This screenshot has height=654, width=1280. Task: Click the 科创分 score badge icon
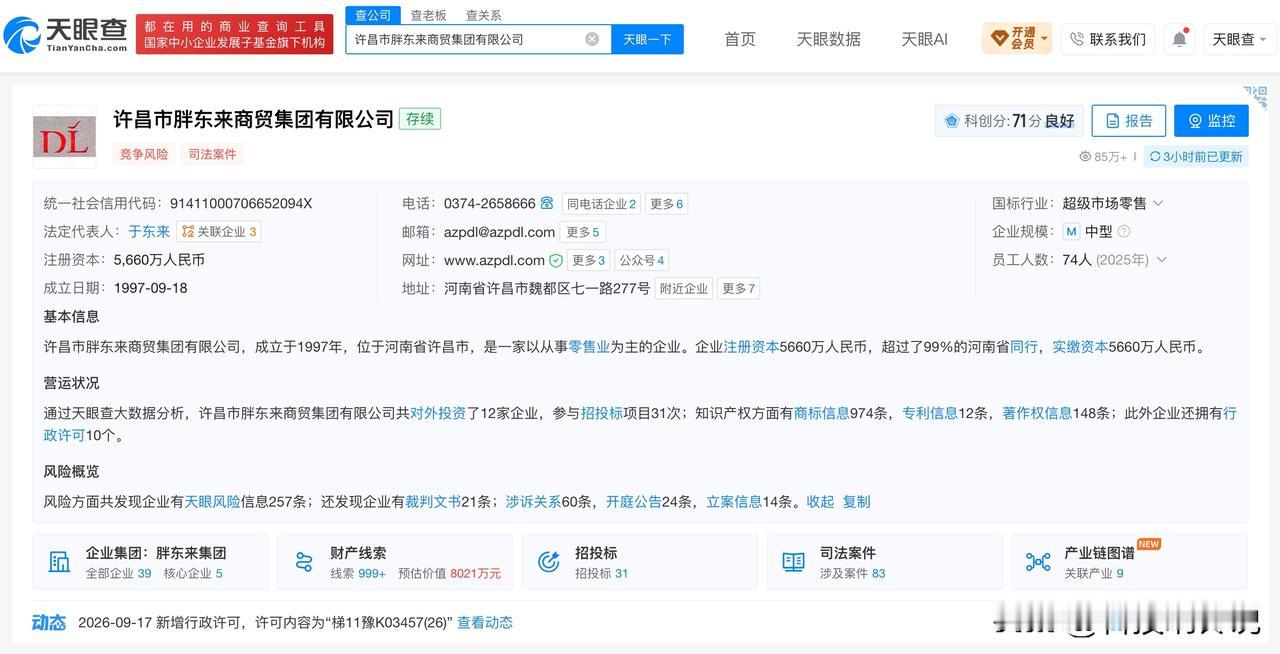coord(952,121)
